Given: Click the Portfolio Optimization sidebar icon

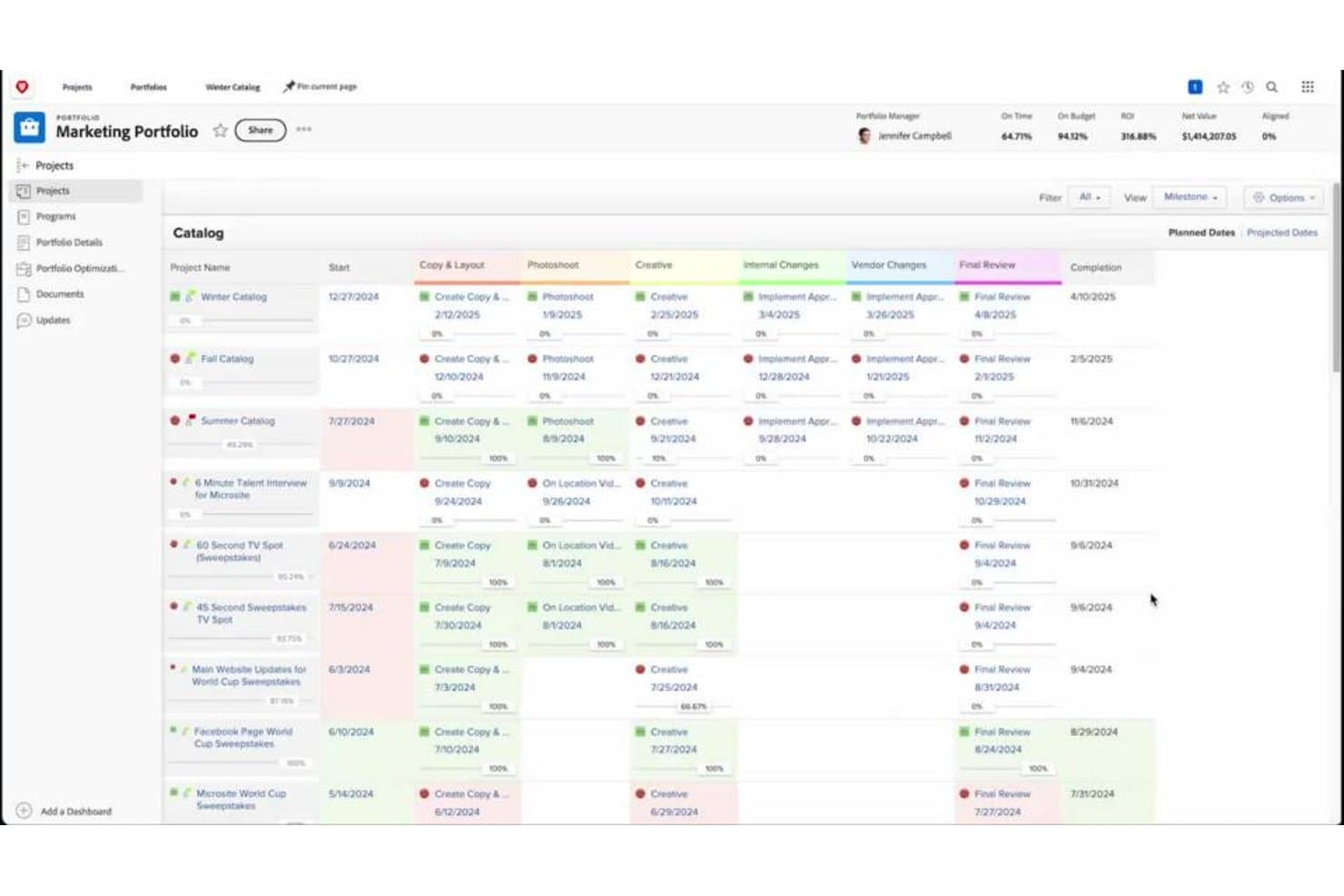Looking at the screenshot, I should pyautogui.click(x=24, y=269).
